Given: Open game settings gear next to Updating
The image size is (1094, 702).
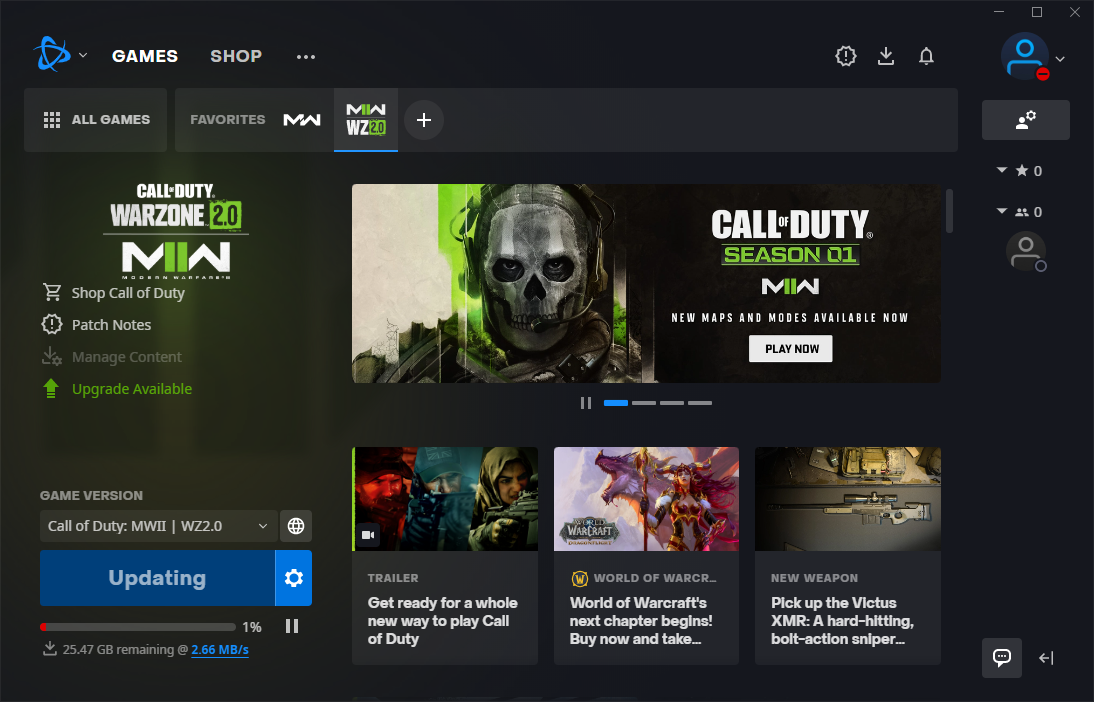Looking at the screenshot, I should pyautogui.click(x=294, y=578).
